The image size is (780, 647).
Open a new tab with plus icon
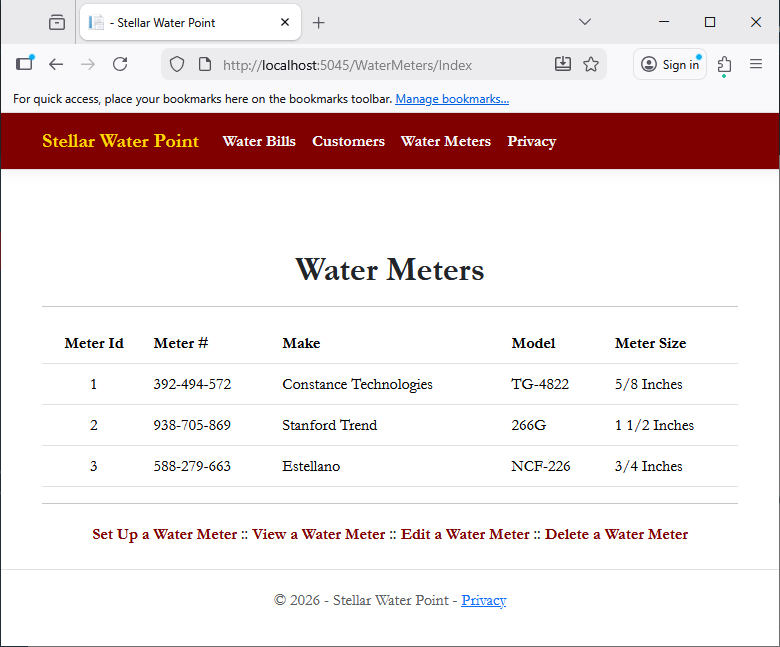318,23
